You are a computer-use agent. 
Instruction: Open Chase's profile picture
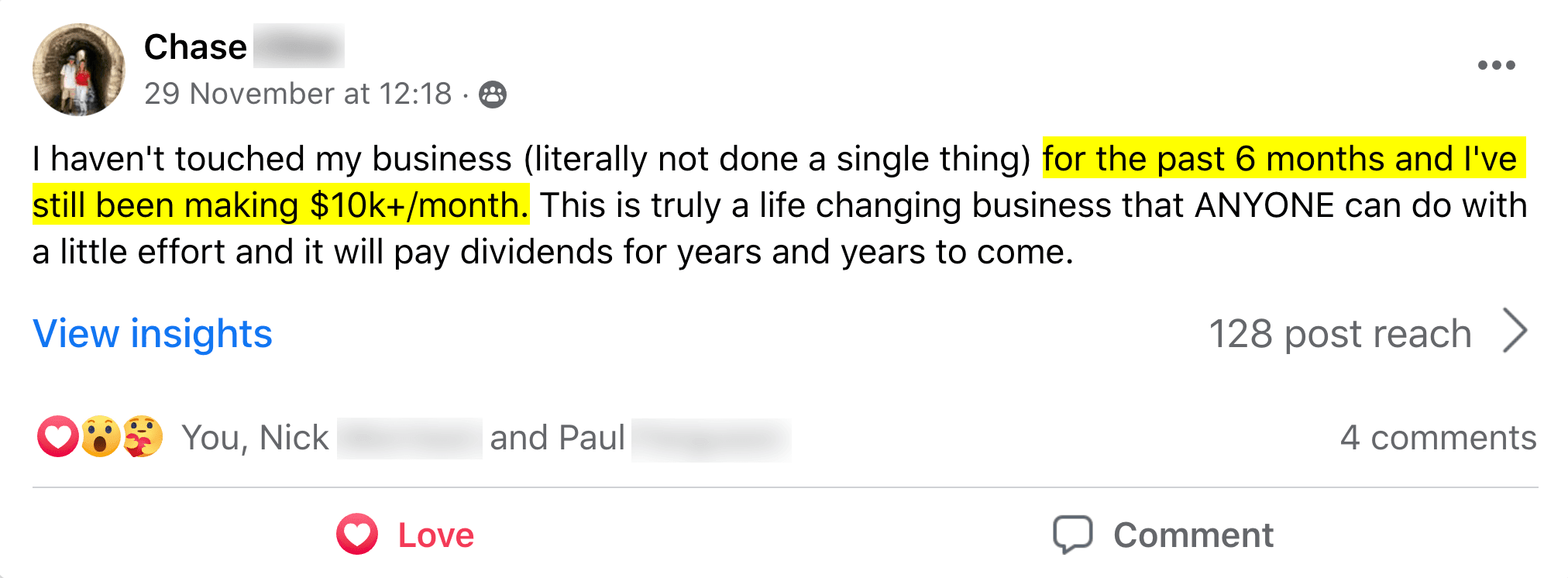coord(78,70)
